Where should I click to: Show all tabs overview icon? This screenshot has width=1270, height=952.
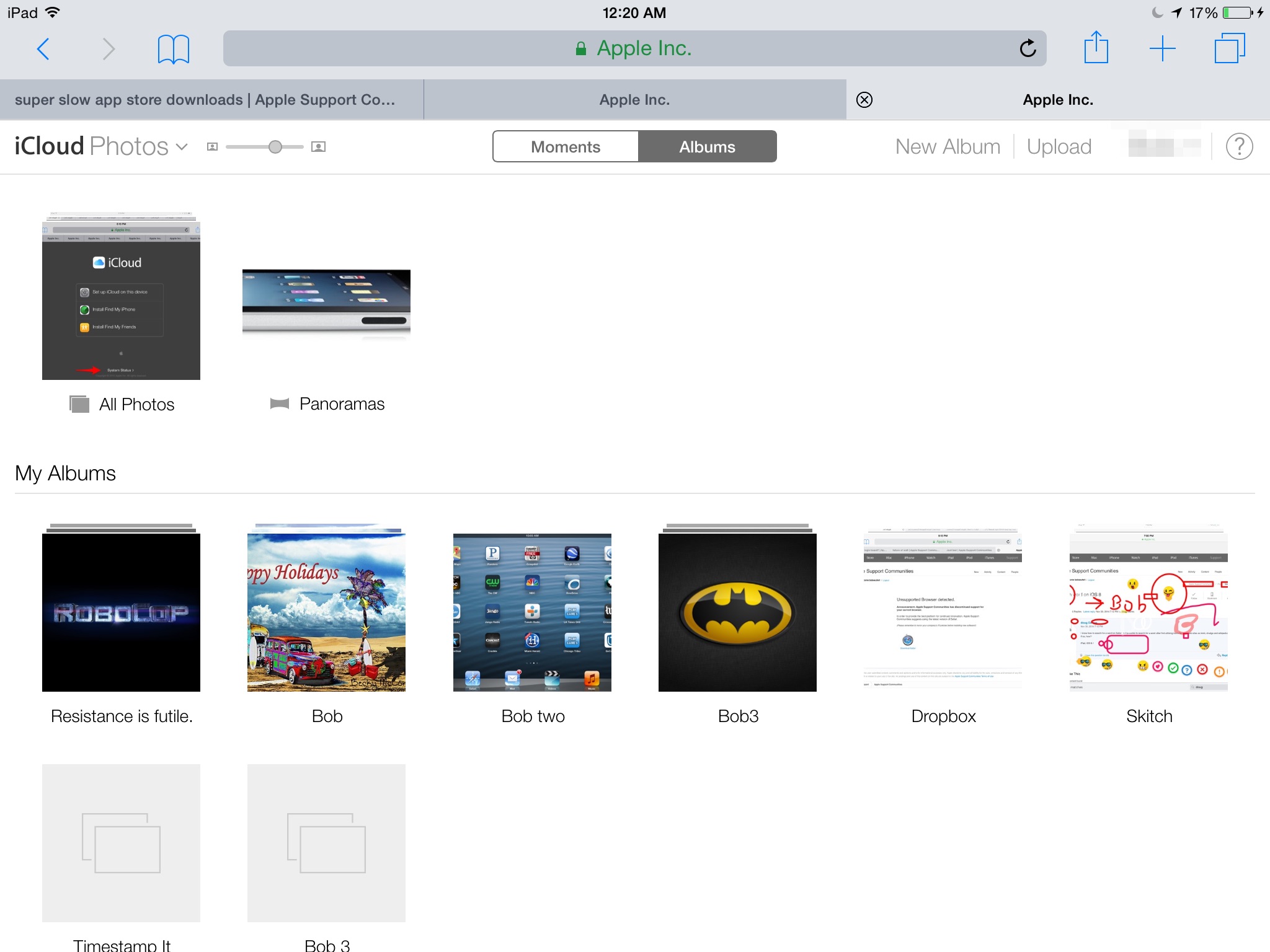[x=1229, y=48]
